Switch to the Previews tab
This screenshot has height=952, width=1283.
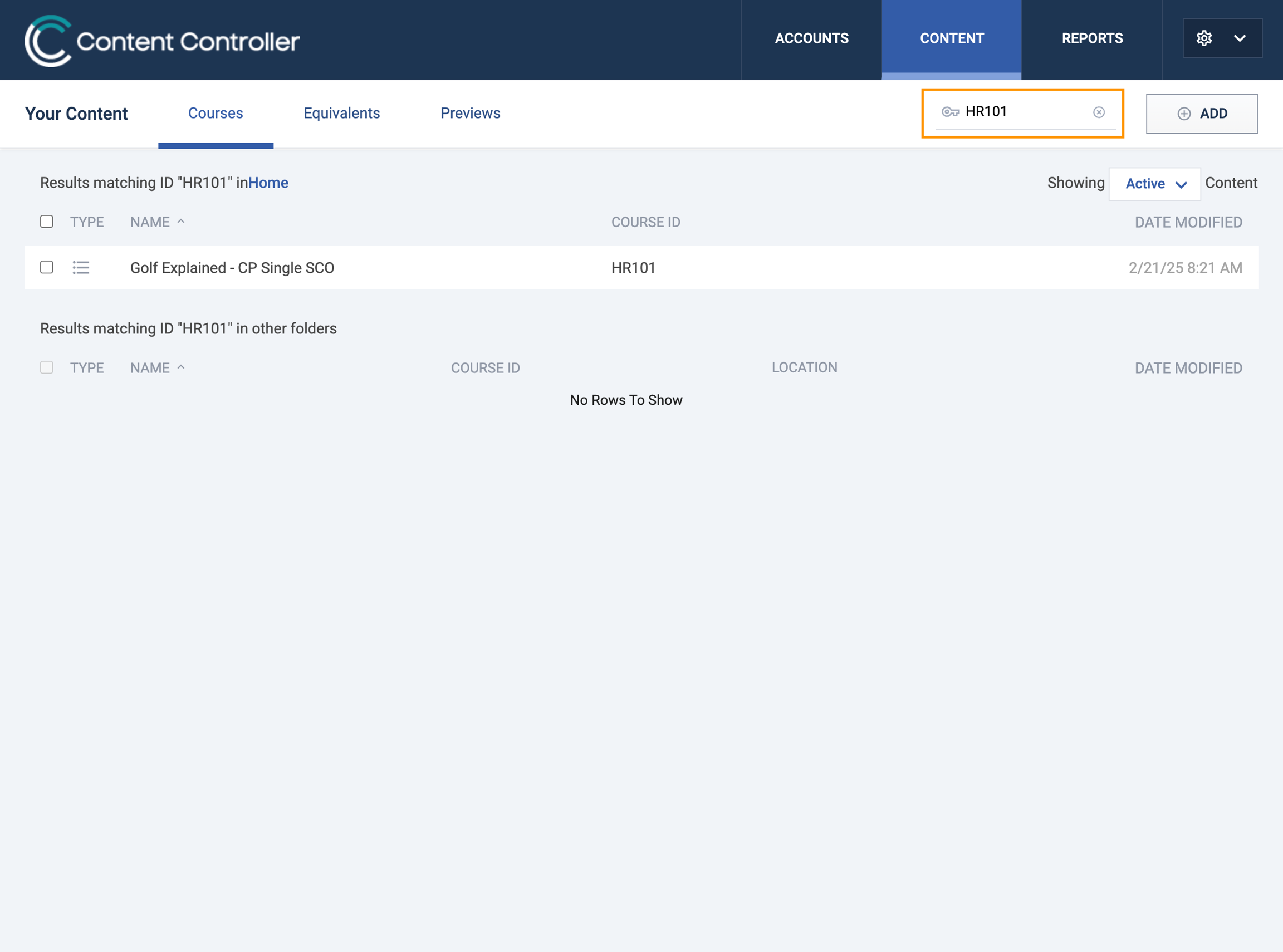[x=471, y=113]
